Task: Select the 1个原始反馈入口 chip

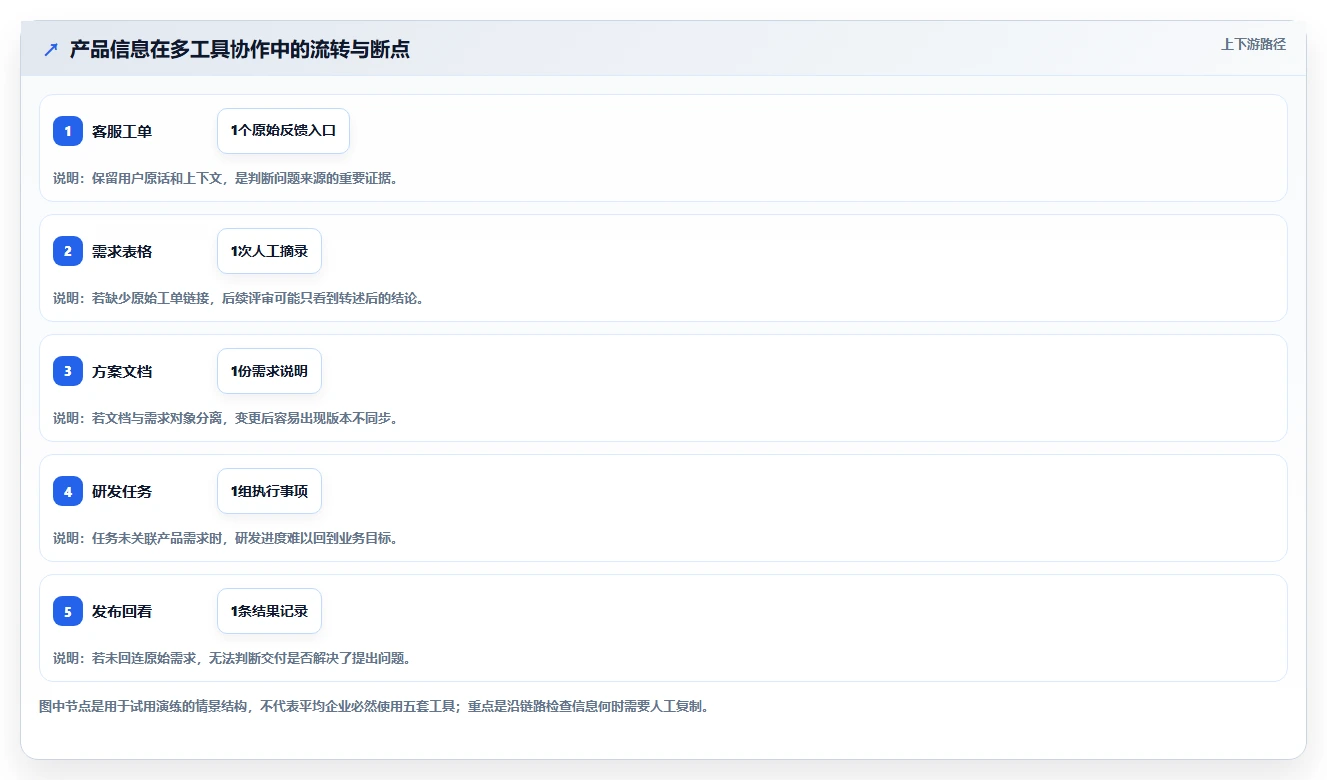Action: click(x=283, y=131)
